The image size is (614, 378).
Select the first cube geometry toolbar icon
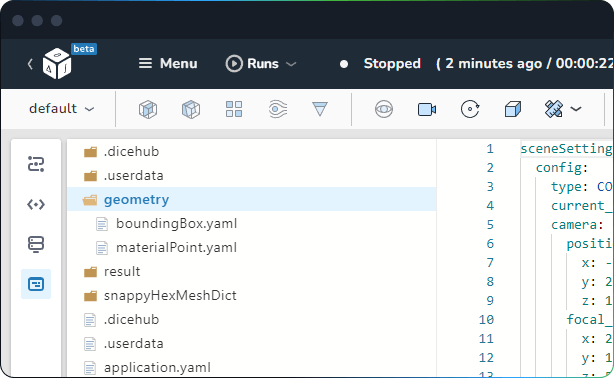pyautogui.click(x=148, y=109)
